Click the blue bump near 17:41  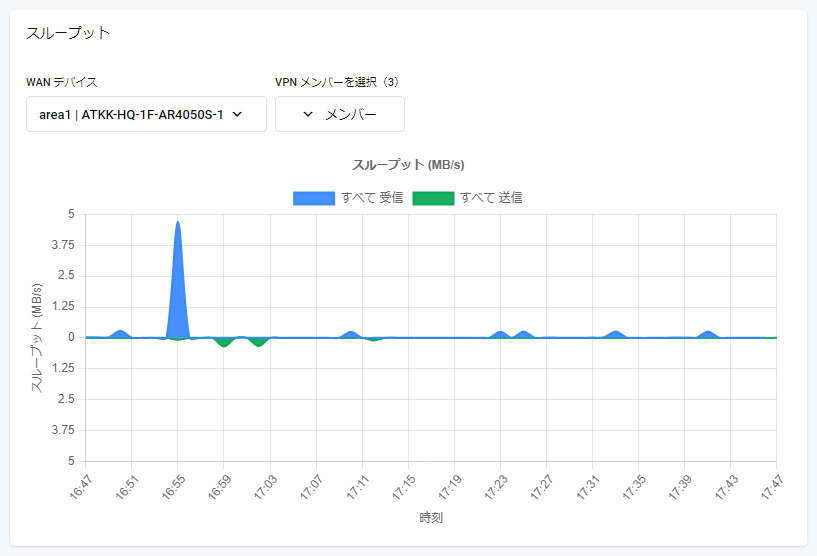(708, 334)
